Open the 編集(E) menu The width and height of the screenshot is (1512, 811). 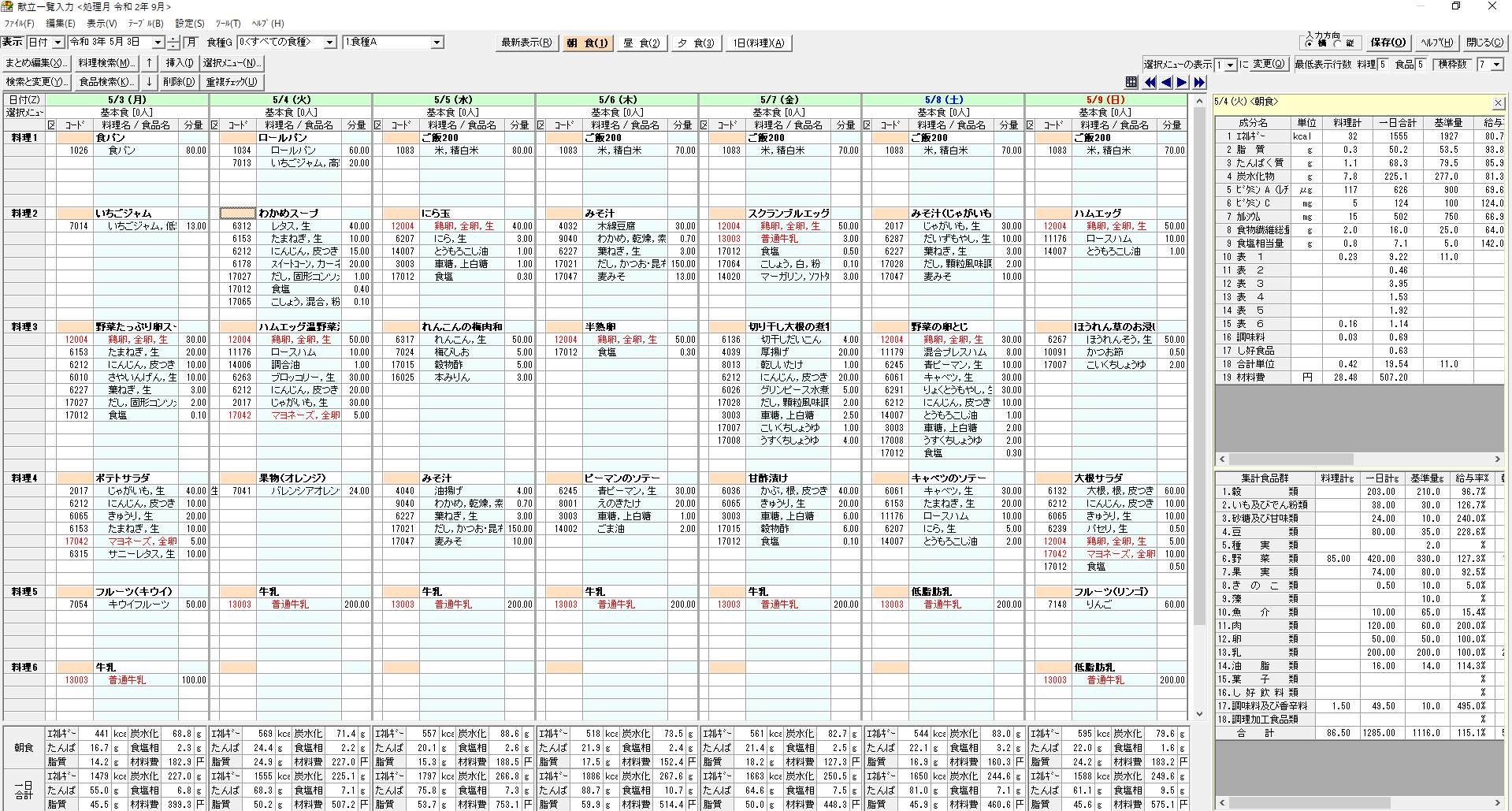tap(61, 24)
